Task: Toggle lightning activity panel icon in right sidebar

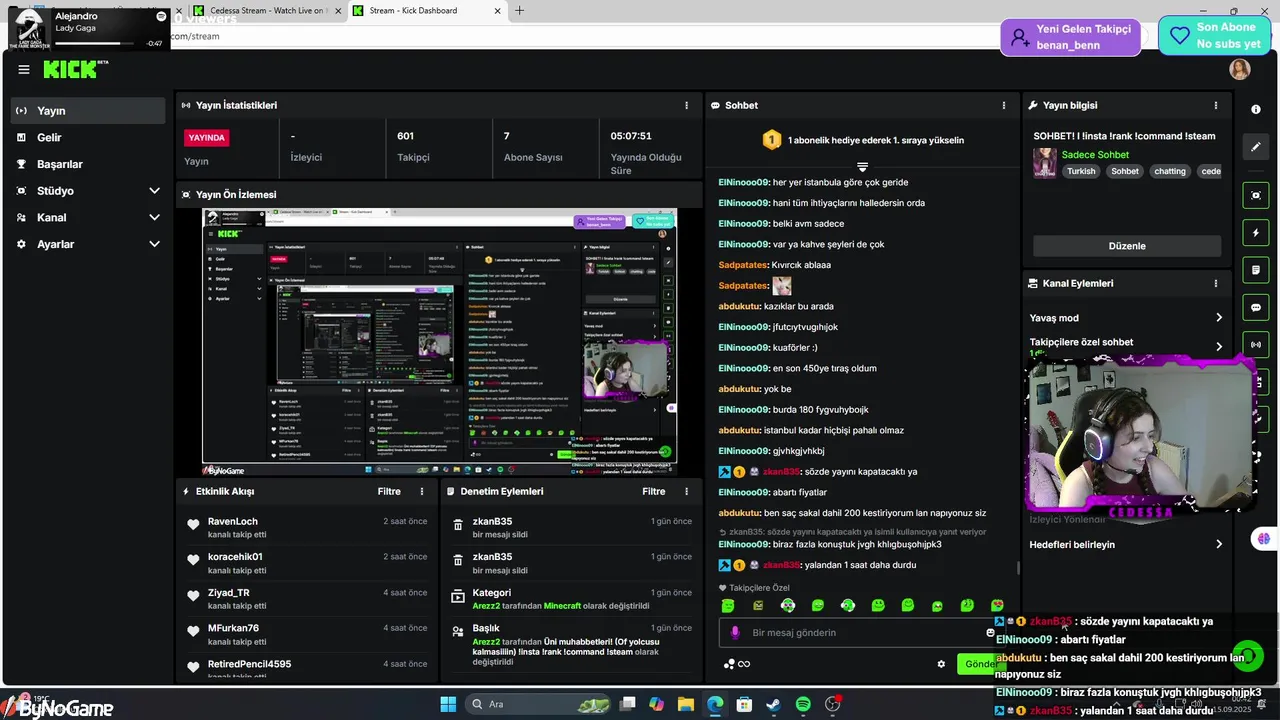Action: coord(1256,233)
